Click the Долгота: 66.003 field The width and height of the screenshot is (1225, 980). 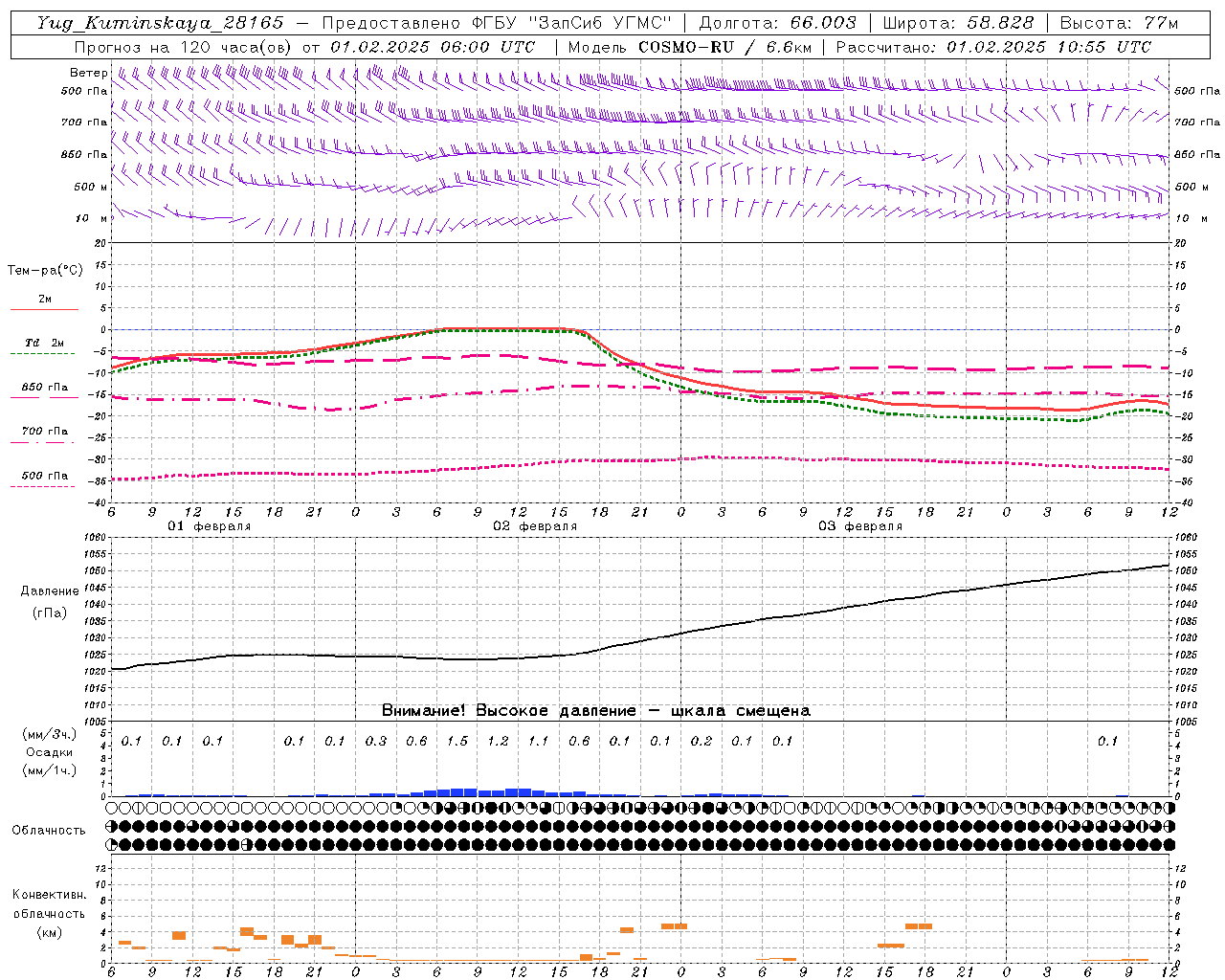tap(777, 23)
